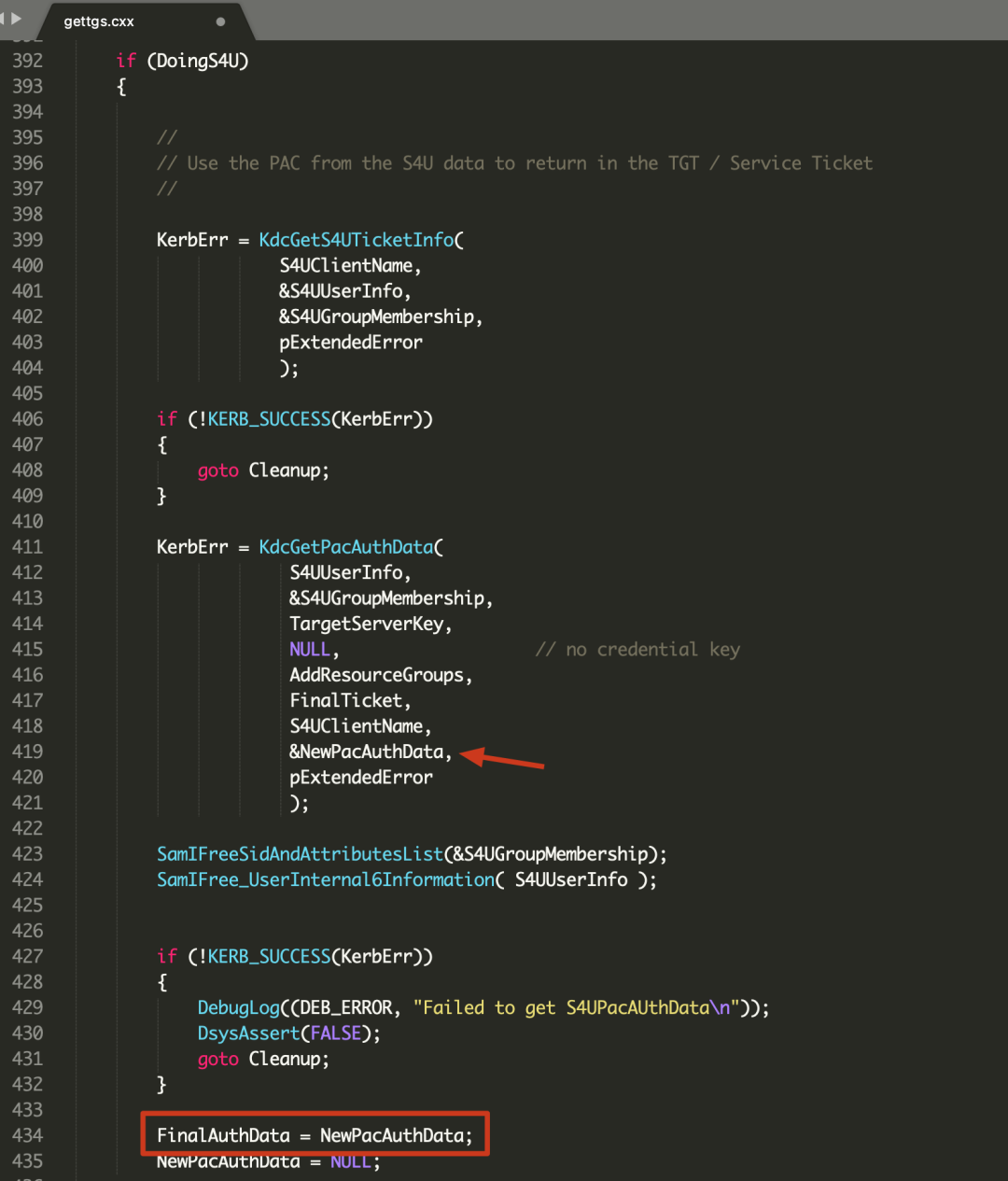The image size is (1008, 1181).
Task: Click the DebugLog statement on line 429
Action: click(x=483, y=1008)
